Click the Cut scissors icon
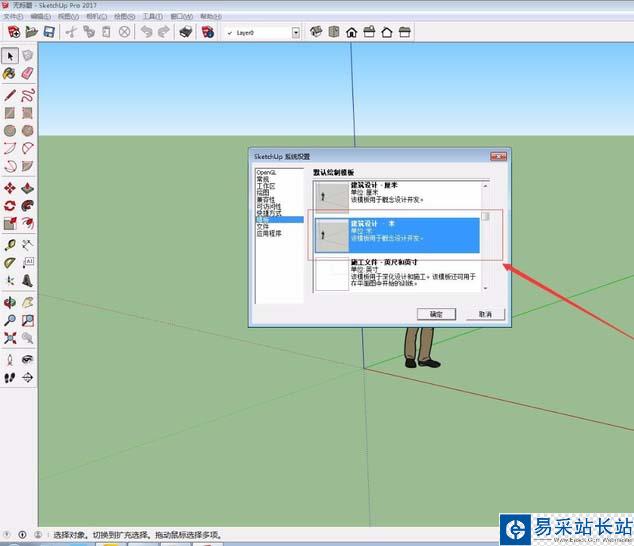The width and height of the screenshot is (634, 546). coord(71,32)
